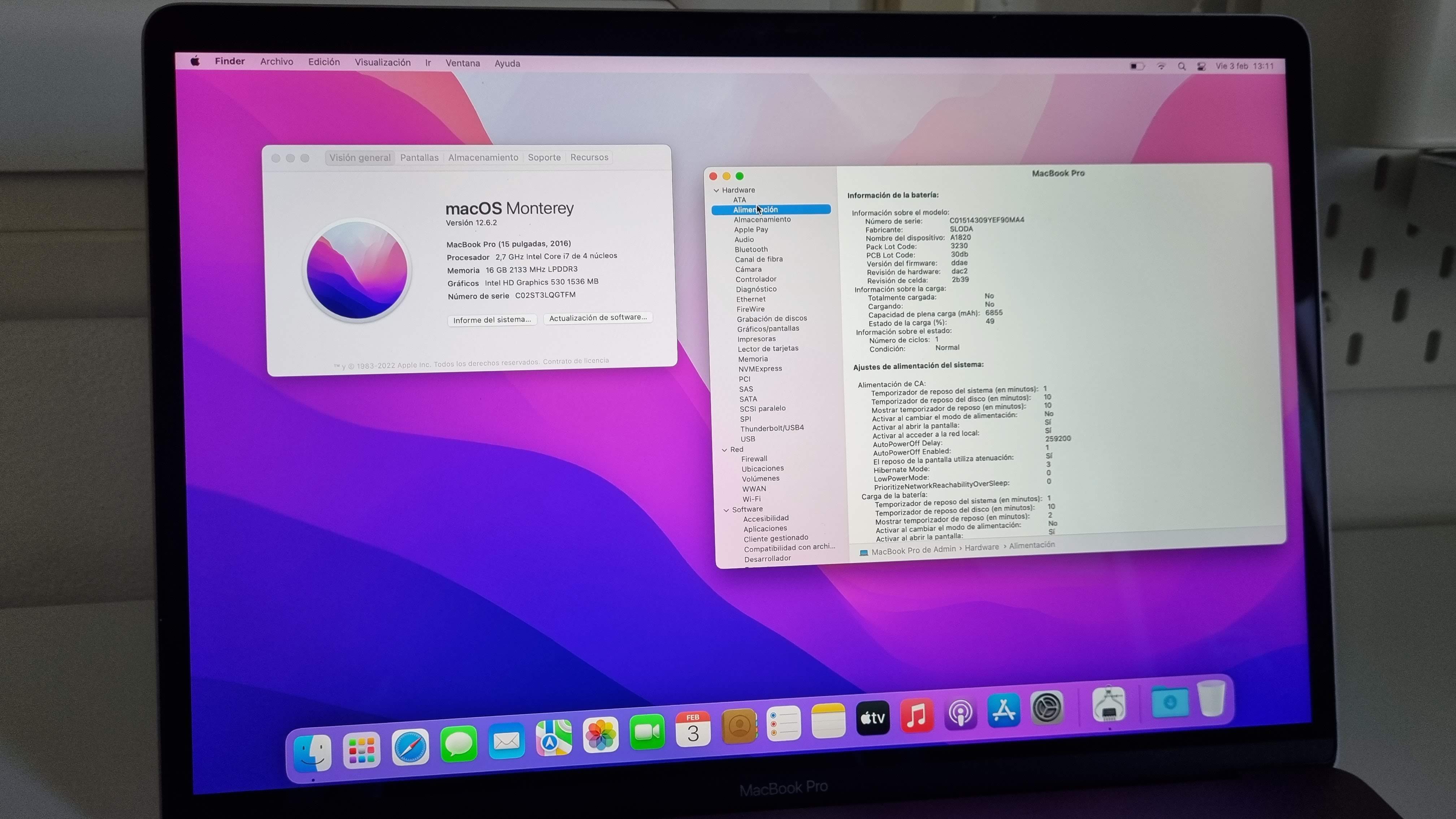Viewport: 1456px width, 819px height.
Task: Click Informe del sistema button
Action: coord(492,320)
